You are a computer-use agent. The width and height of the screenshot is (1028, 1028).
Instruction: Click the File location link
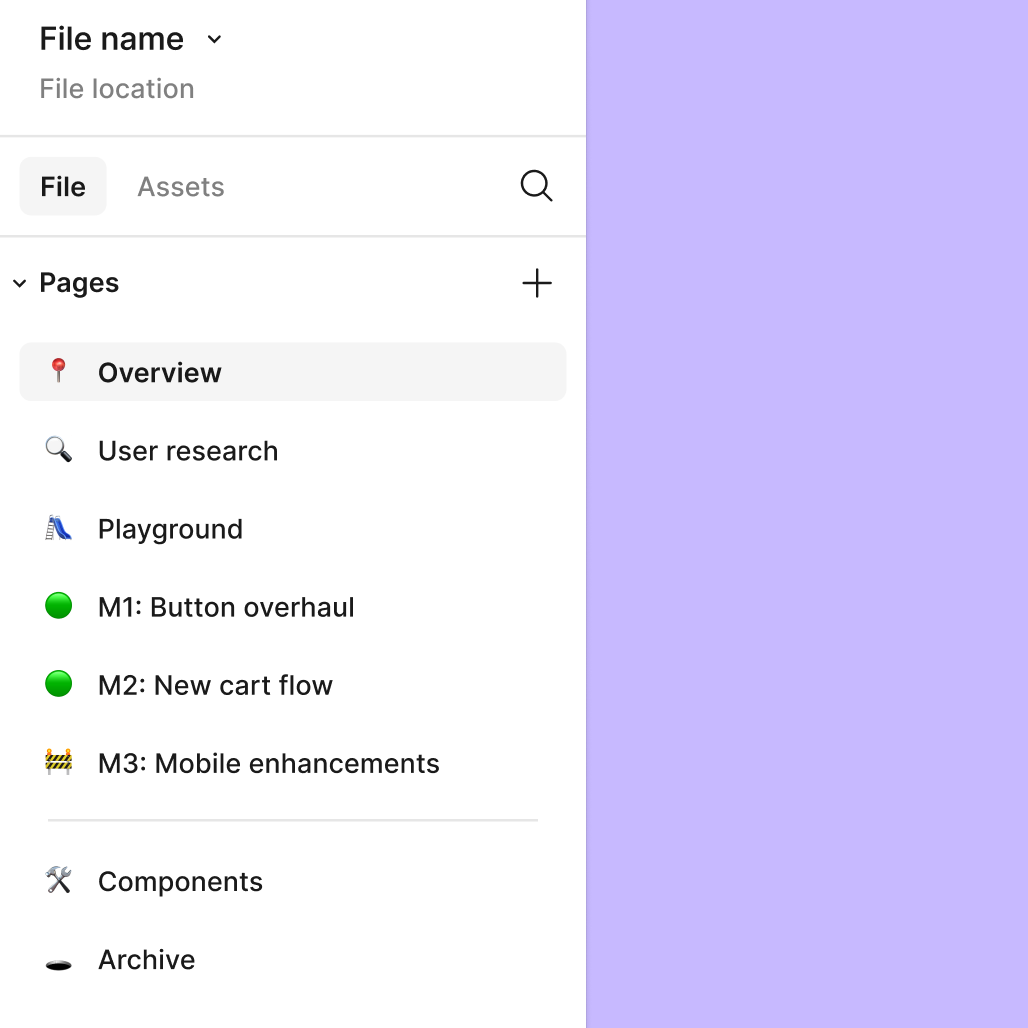coord(116,89)
